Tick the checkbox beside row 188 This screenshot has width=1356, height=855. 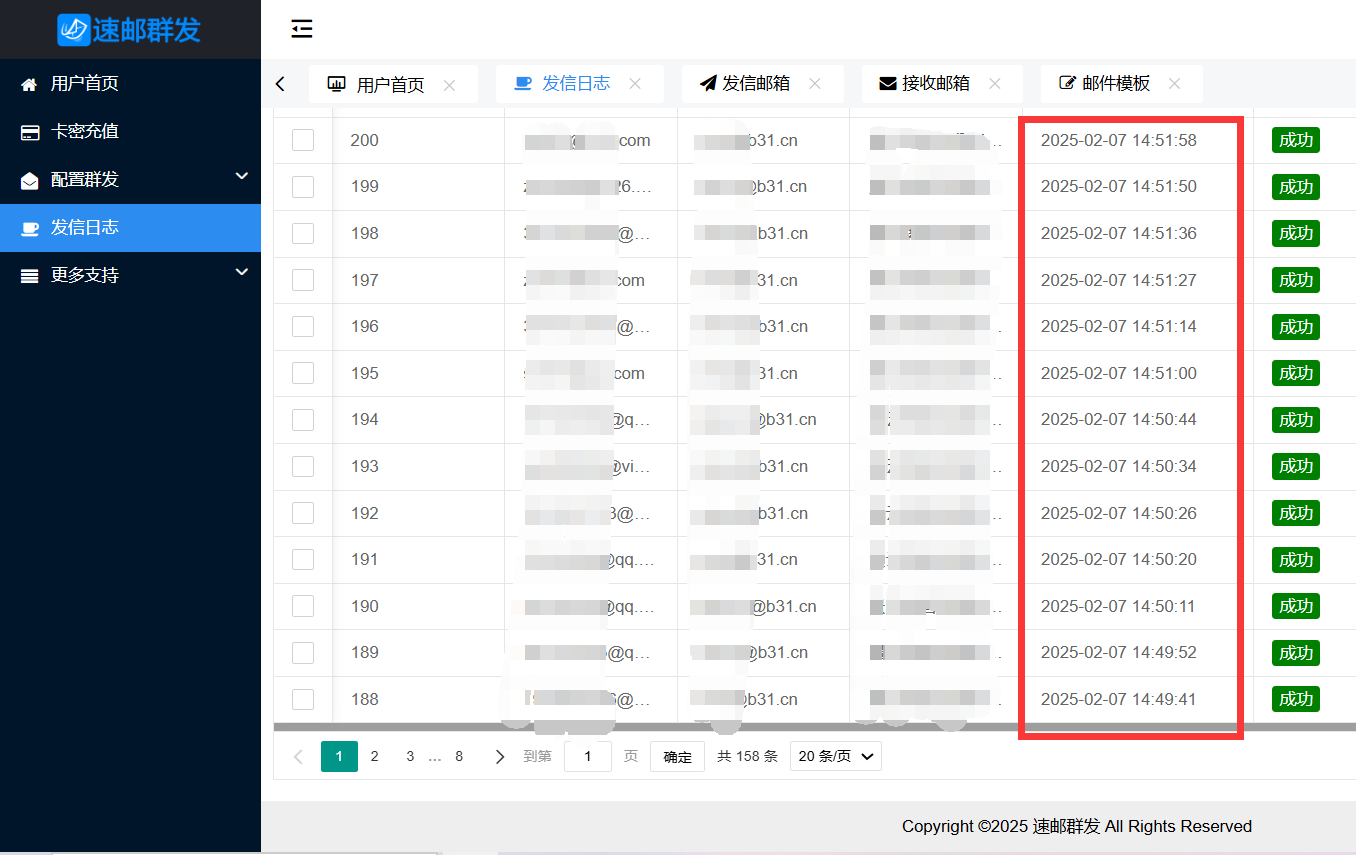(303, 699)
